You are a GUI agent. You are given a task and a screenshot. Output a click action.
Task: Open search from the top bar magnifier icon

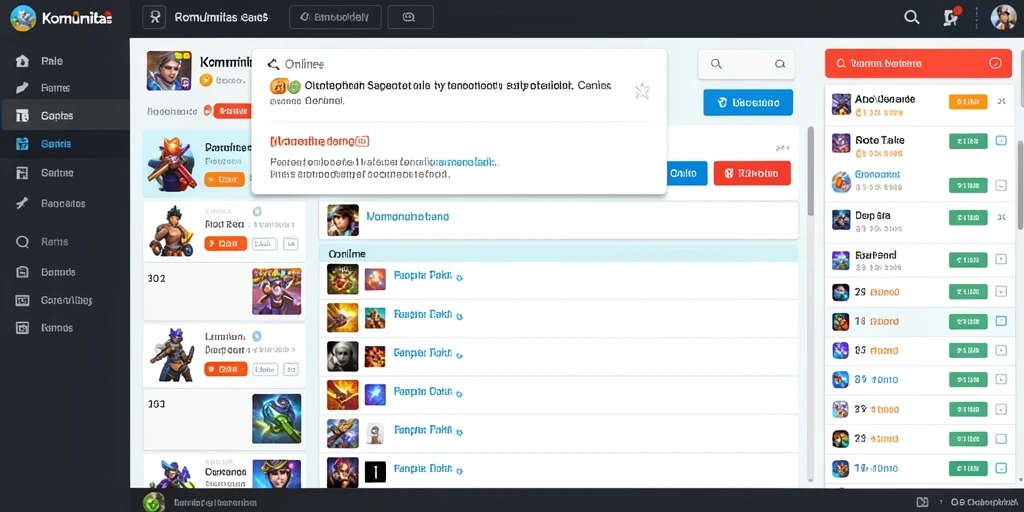click(912, 18)
